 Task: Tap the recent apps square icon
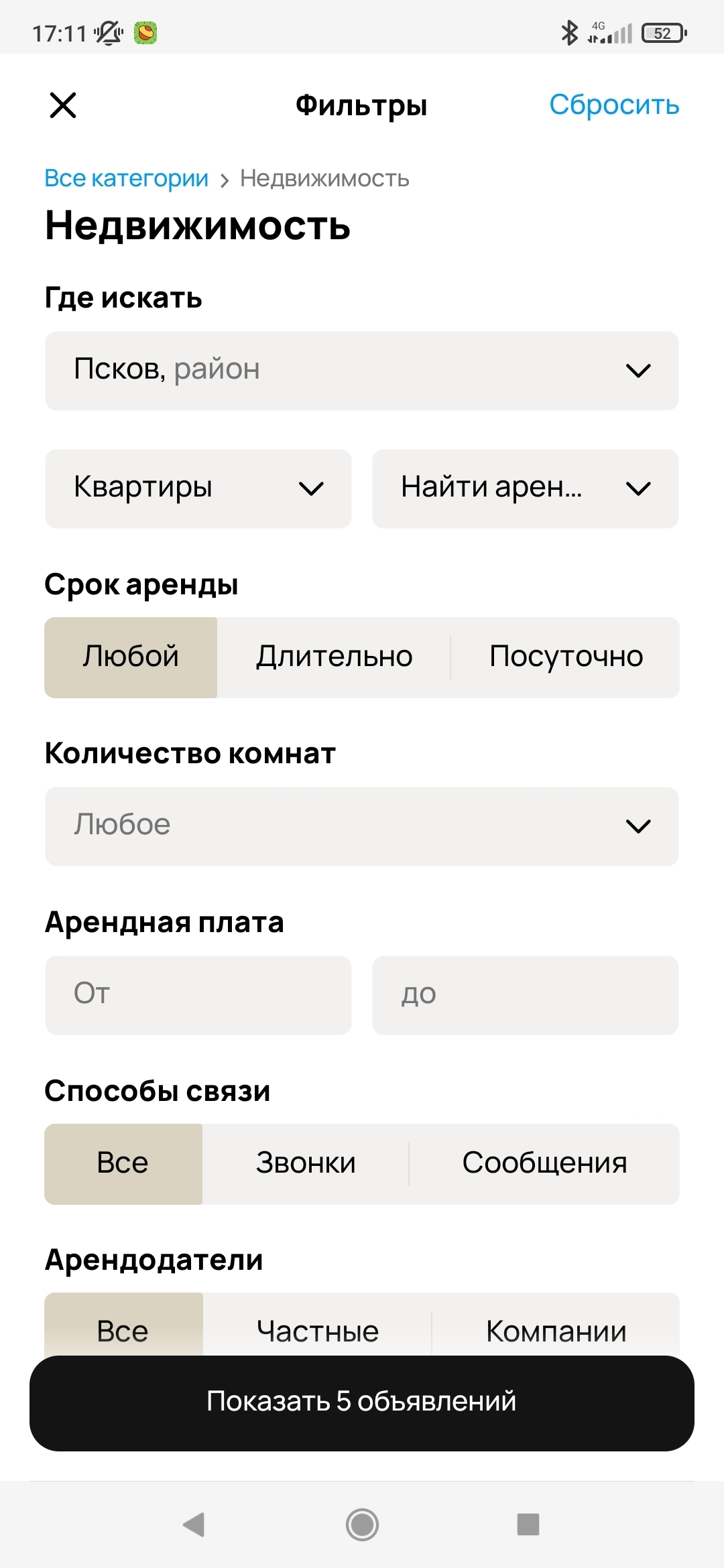click(x=528, y=1524)
